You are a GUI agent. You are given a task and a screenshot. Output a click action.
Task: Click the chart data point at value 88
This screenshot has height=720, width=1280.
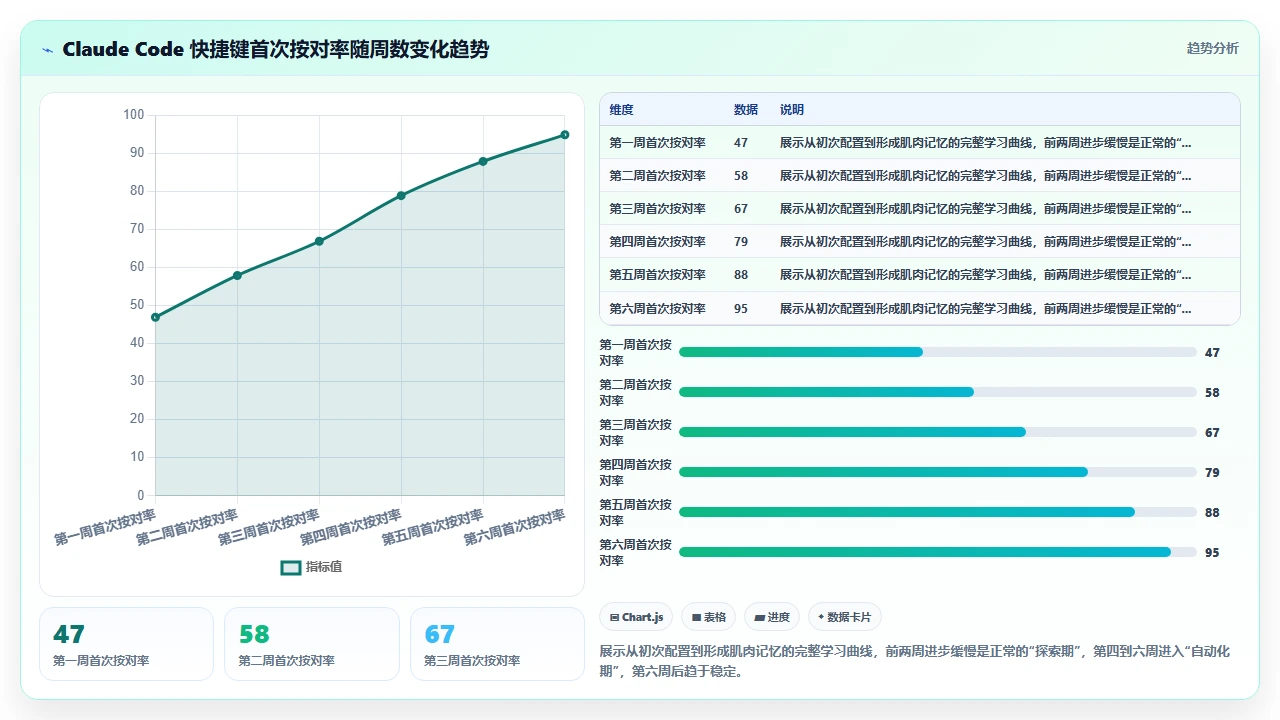pyautogui.click(x=483, y=161)
